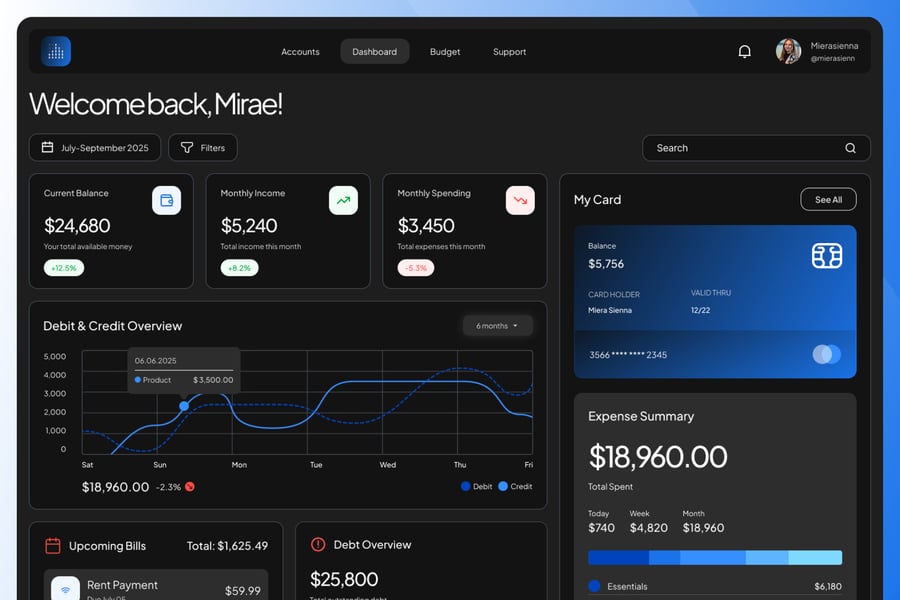Toggle the Debit legend series
The height and width of the screenshot is (600, 900).
pyautogui.click(x=476, y=486)
